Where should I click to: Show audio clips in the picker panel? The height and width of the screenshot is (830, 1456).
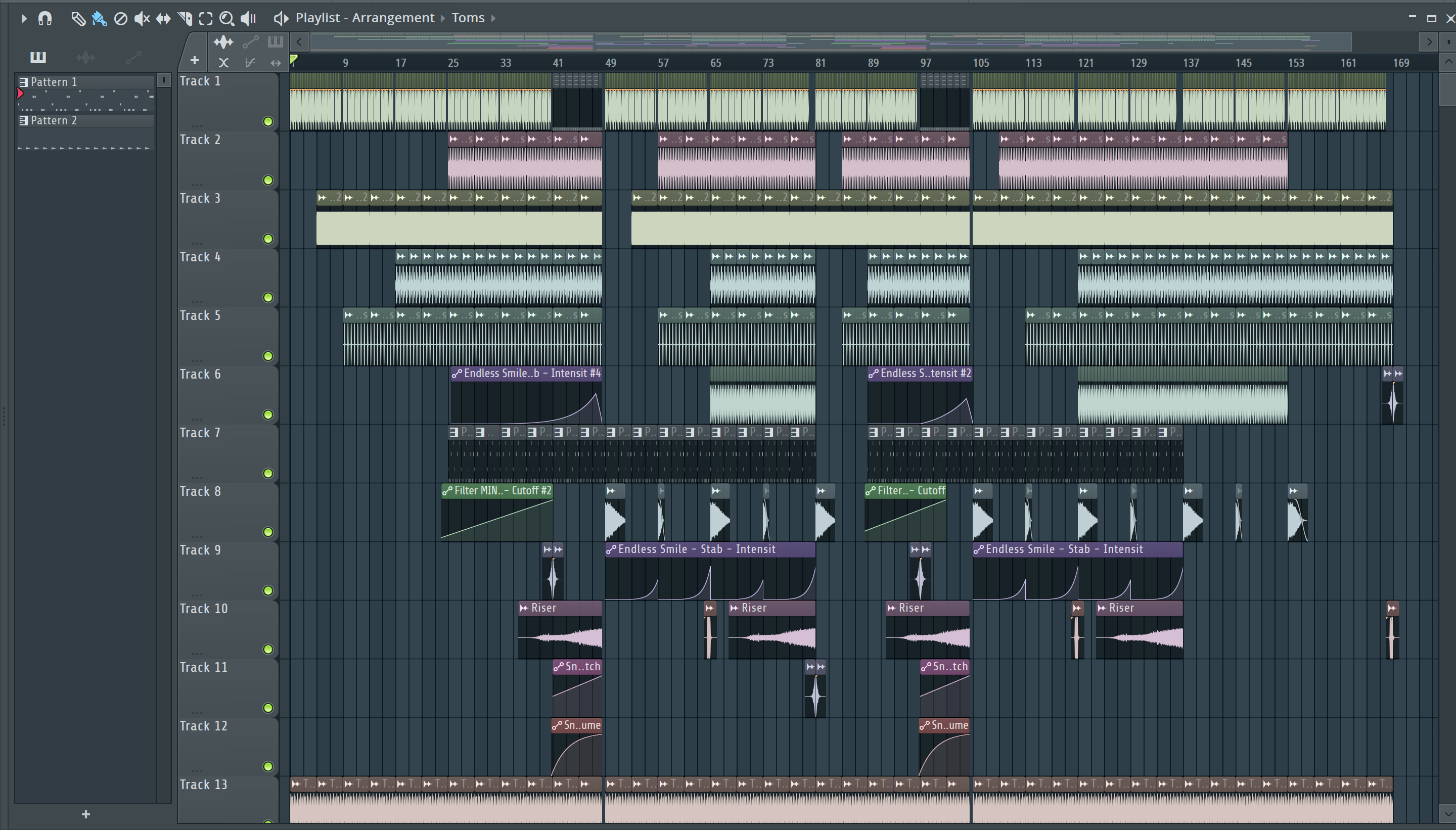coord(85,57)
